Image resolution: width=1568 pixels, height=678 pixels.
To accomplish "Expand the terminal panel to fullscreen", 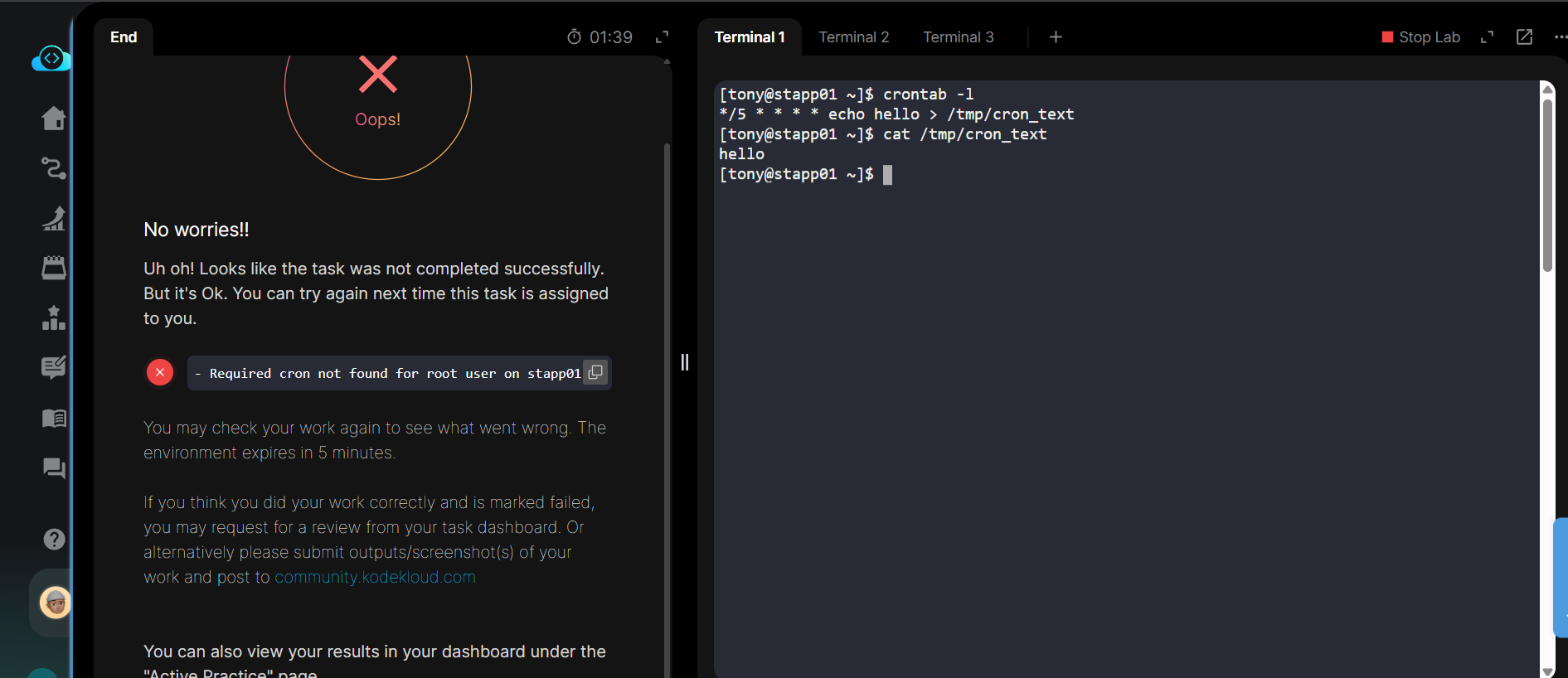I will point(1487,37).
